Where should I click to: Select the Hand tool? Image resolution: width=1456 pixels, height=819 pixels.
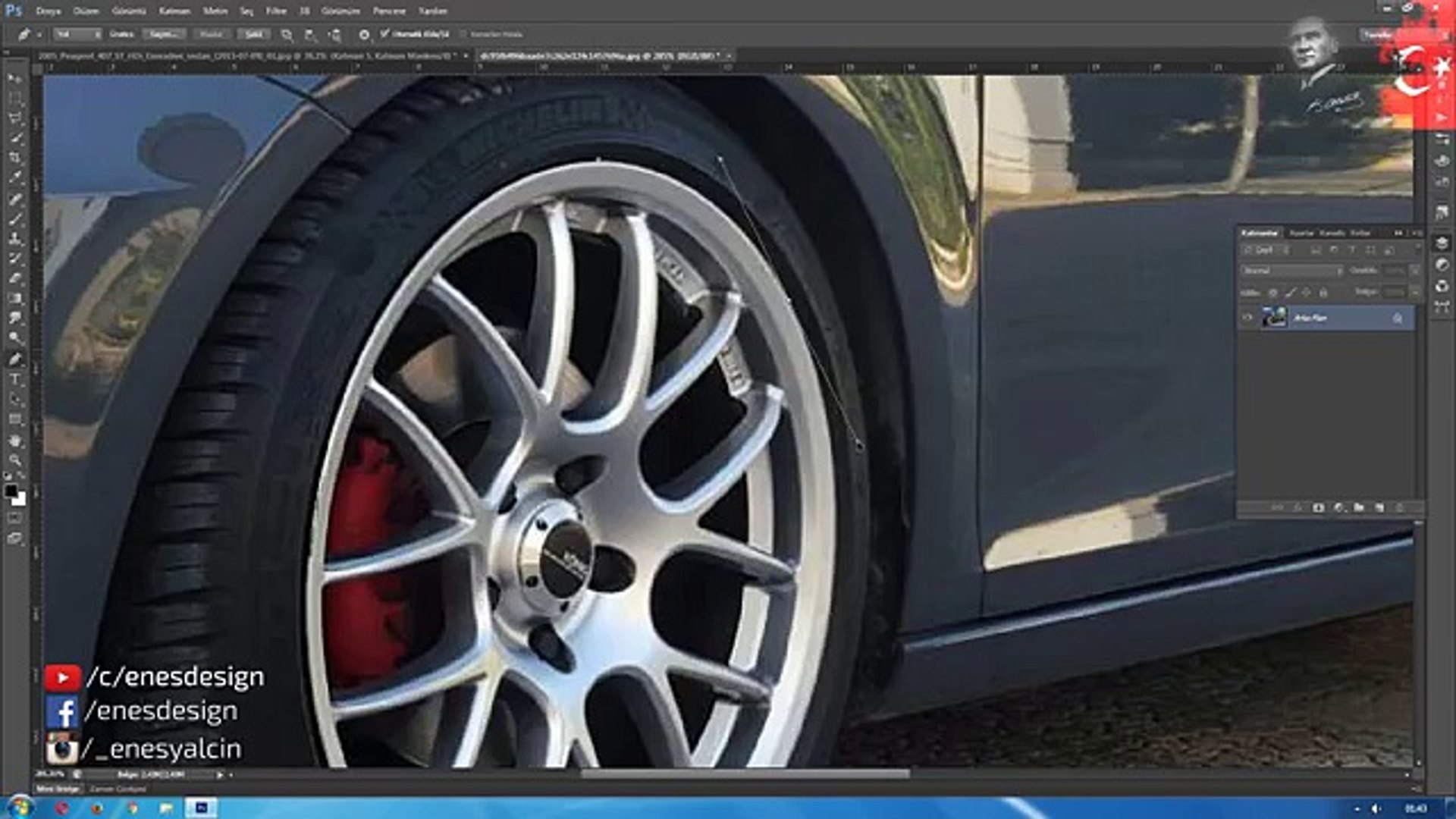click(14, 440)
